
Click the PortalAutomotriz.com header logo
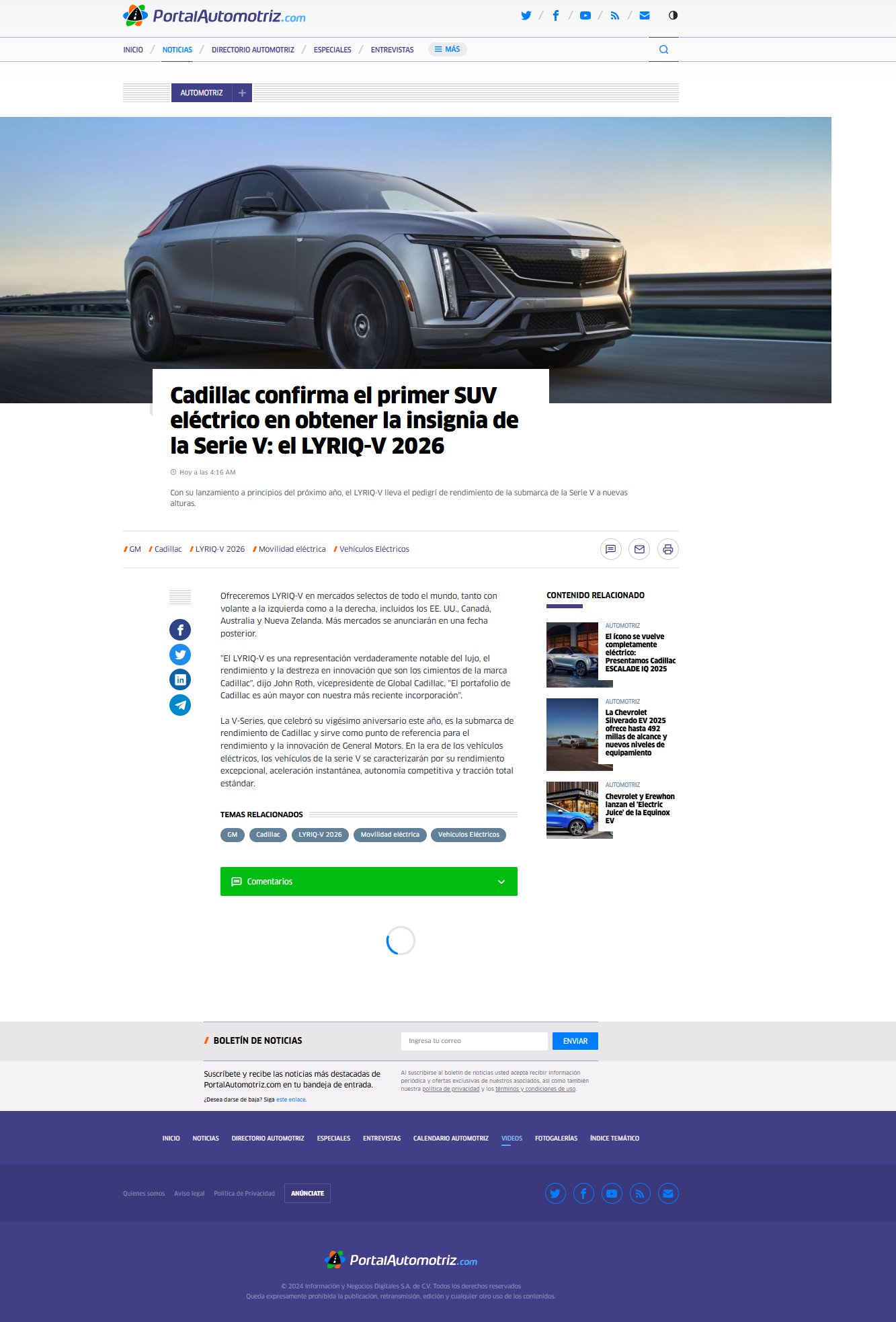(x=214, y=15)
